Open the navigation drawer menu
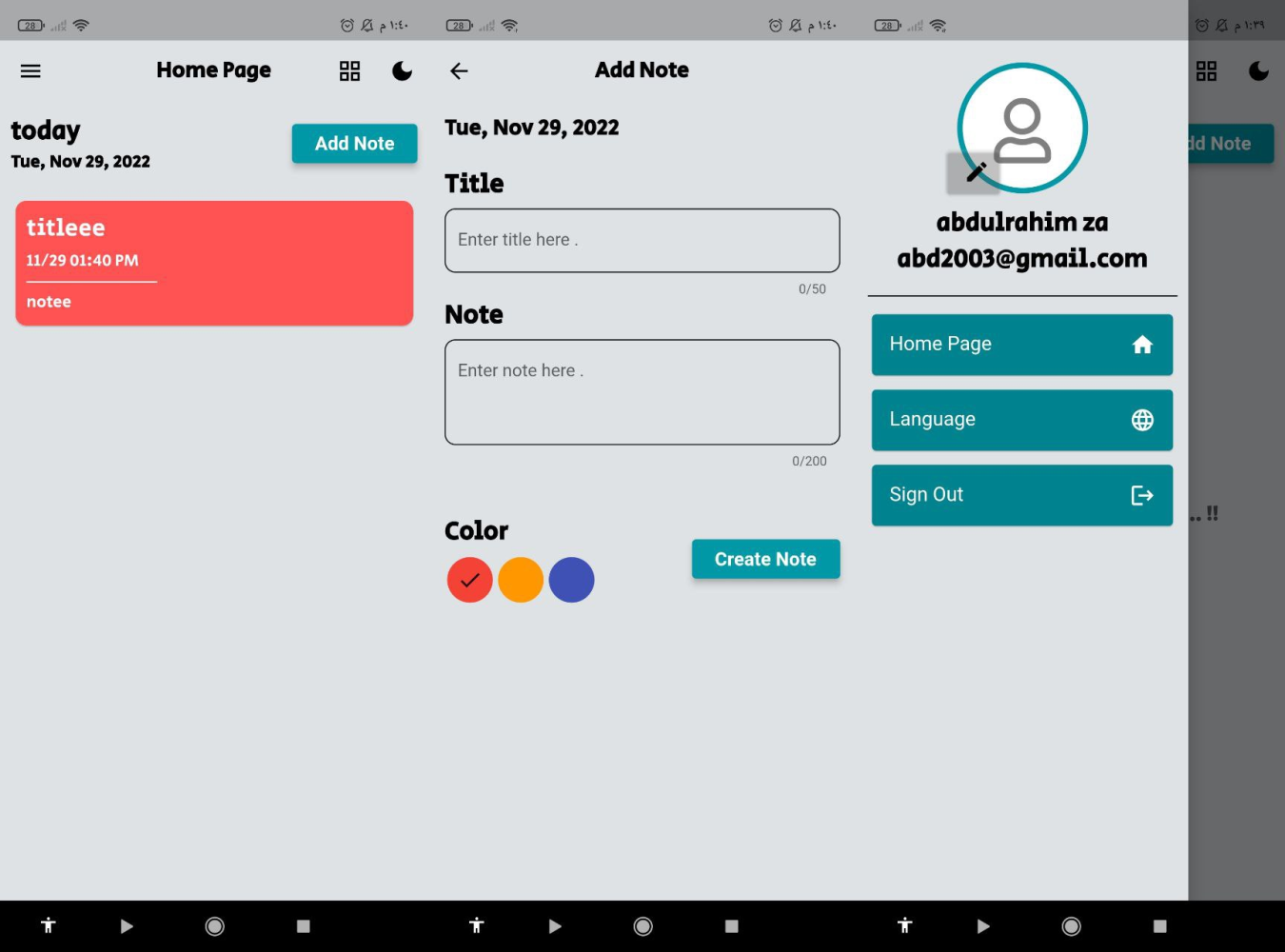The image size is (1285, 952). [x=30, y=70]
